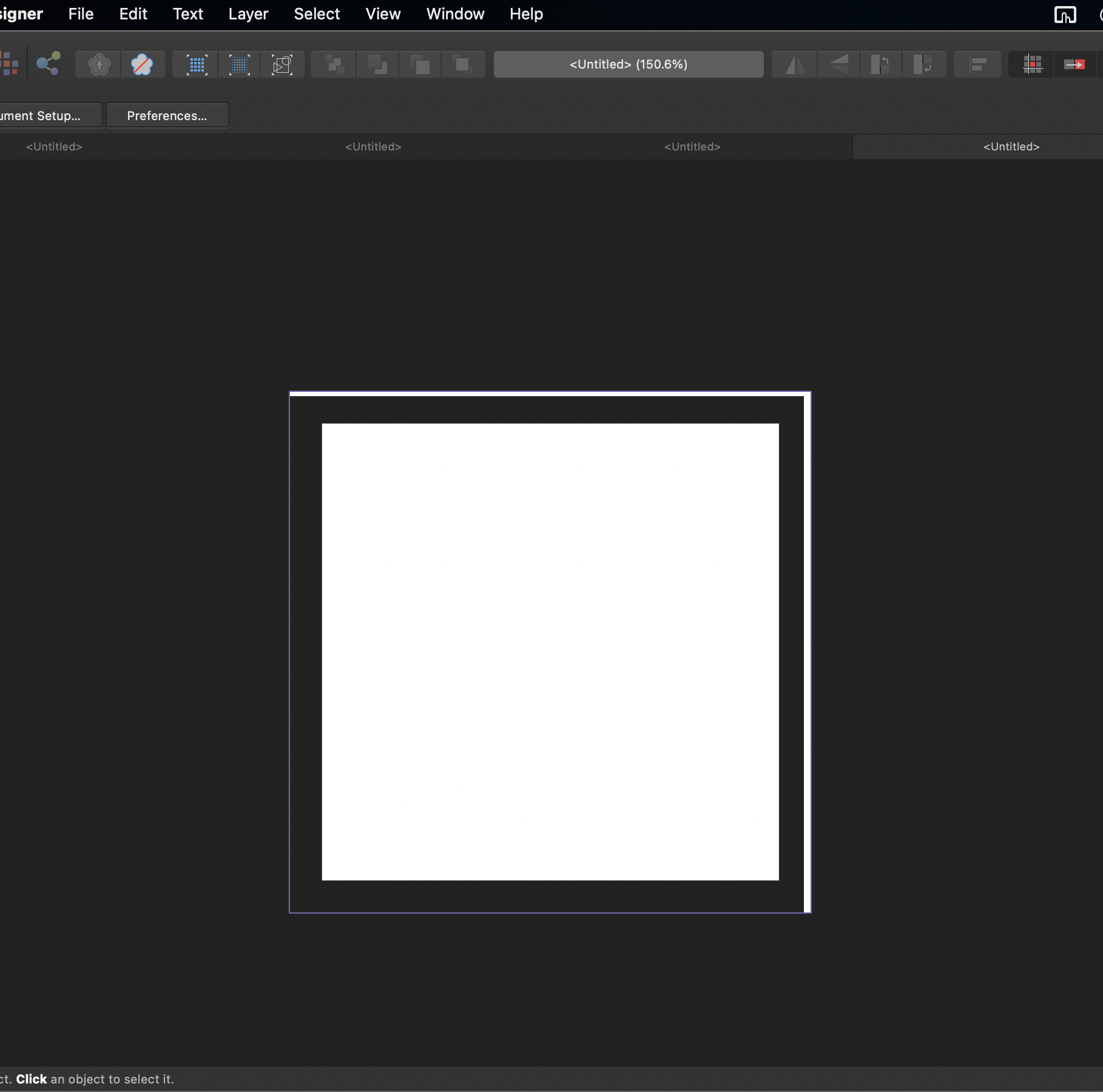
Task: Click the Sync Defaults from Selection icon
Action: pyautogui.click(x=99, y=64)
